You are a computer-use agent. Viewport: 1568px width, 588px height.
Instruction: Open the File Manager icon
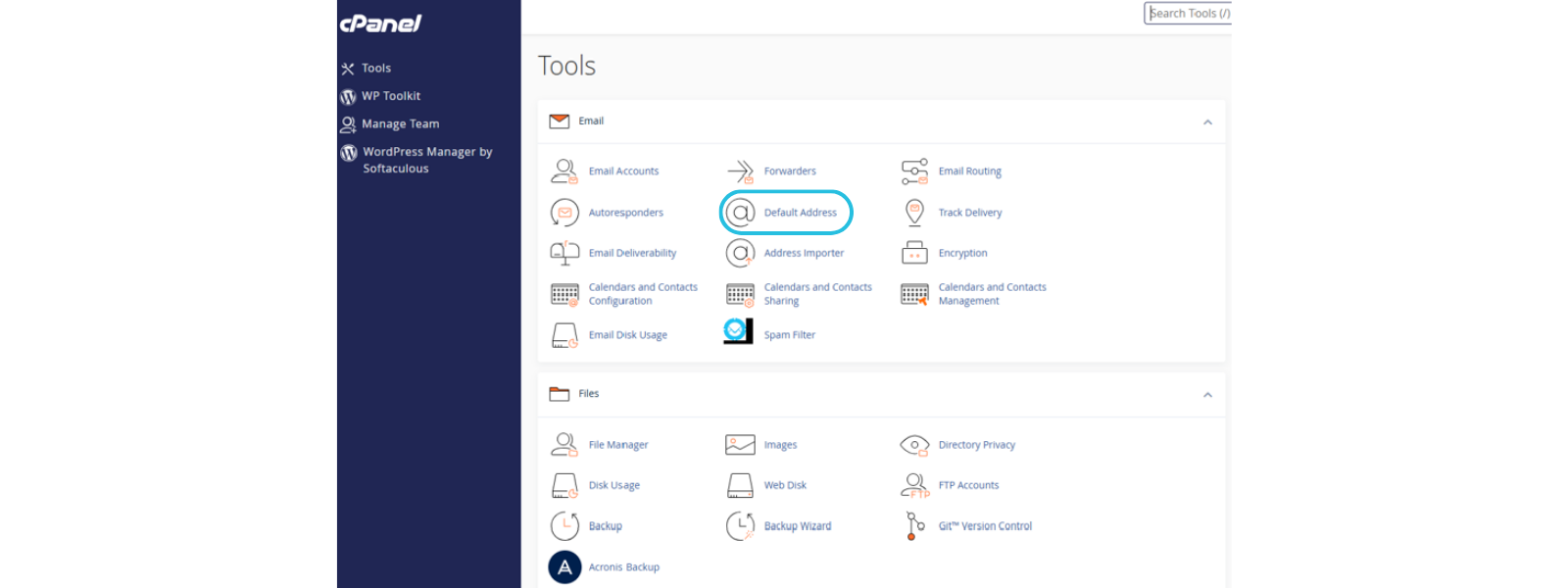(563, 444)
